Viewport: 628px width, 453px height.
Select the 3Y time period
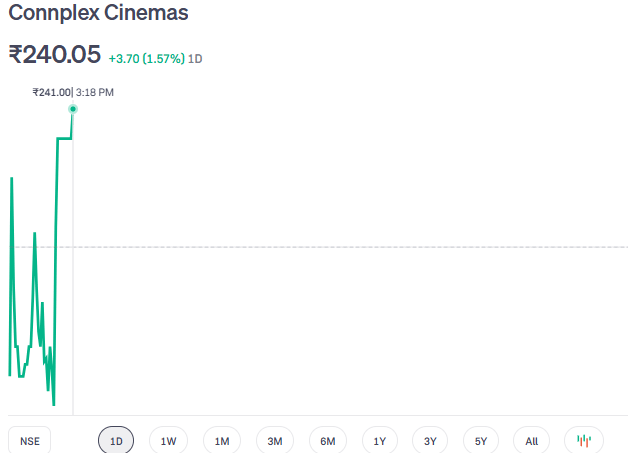click(x=430, y=441)
